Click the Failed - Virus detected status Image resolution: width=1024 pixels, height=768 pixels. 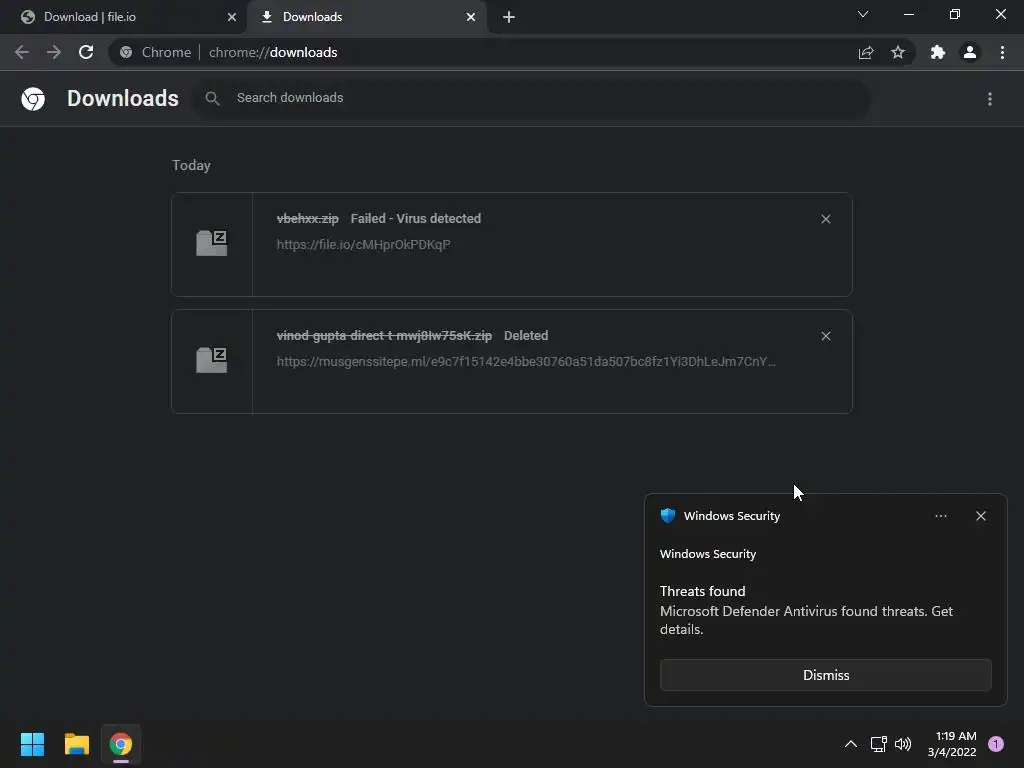(415, 219)
